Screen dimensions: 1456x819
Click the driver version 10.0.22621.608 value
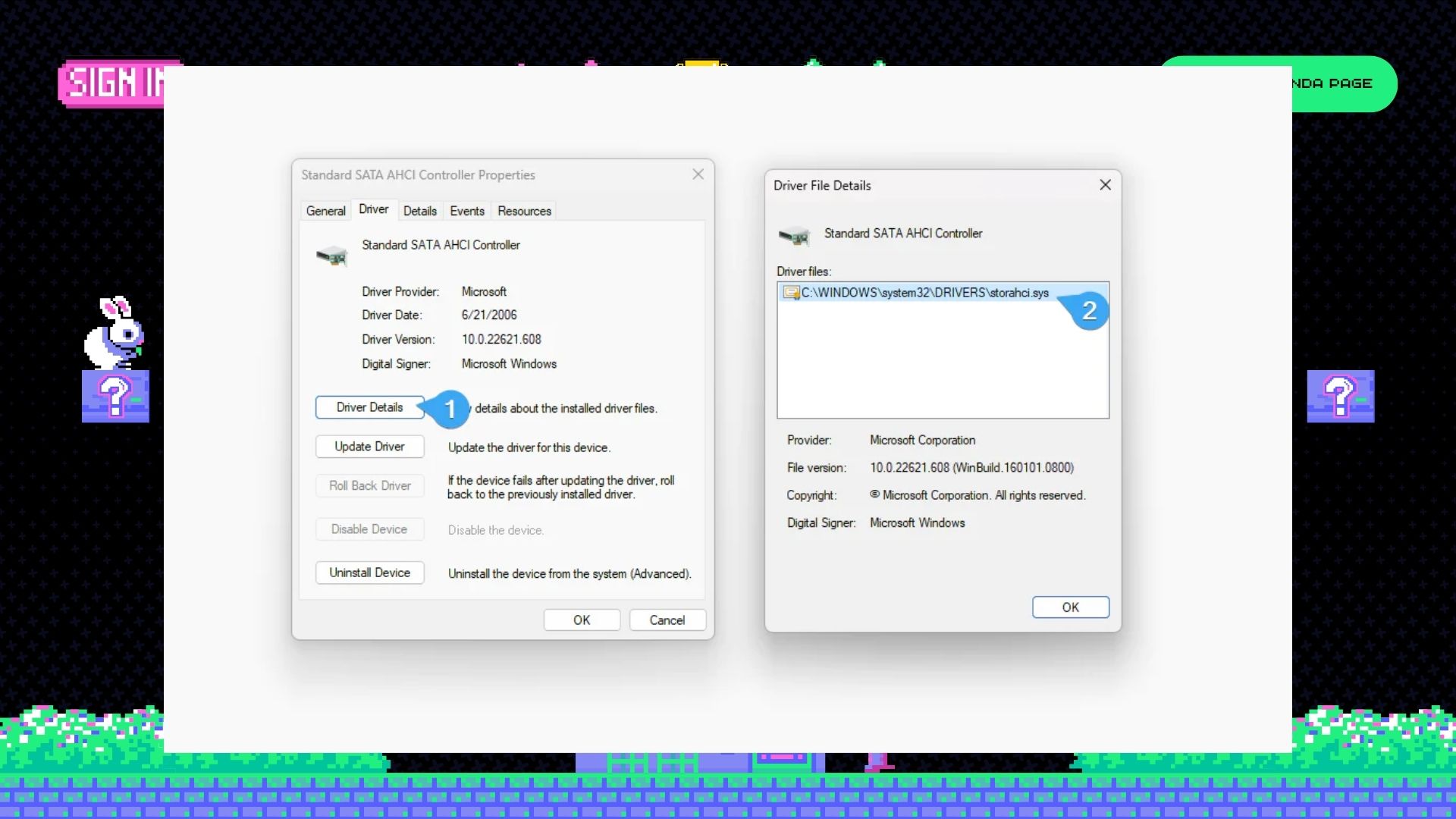(x=501, y=340)
